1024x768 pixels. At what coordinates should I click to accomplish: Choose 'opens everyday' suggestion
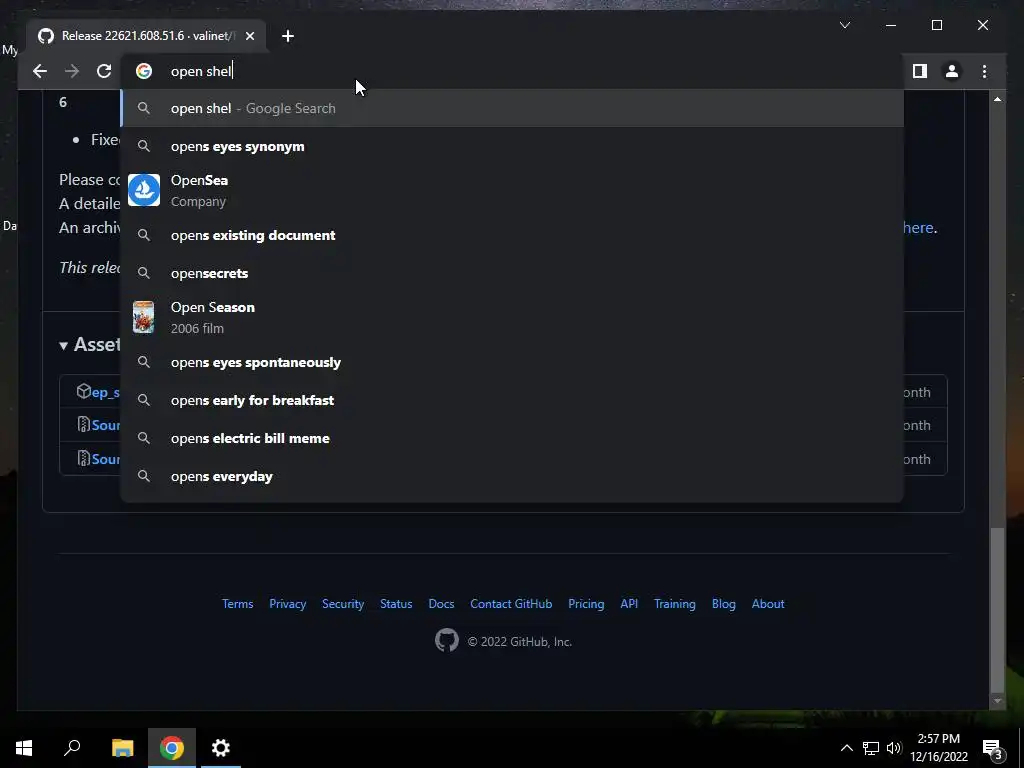pyautogui.click(x=513, y=476)
